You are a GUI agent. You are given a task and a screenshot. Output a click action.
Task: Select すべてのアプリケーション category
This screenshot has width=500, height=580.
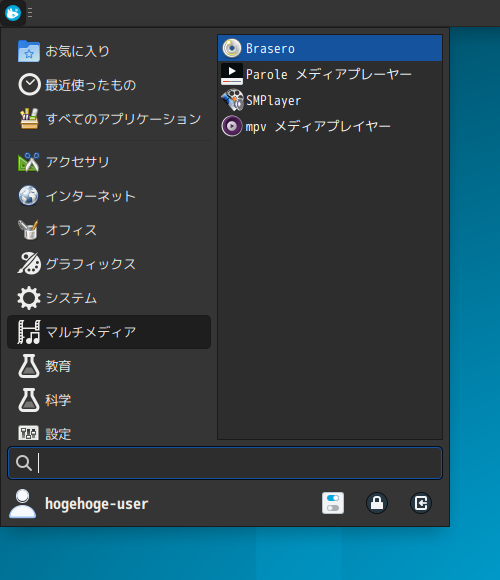[x=109, y=119]
